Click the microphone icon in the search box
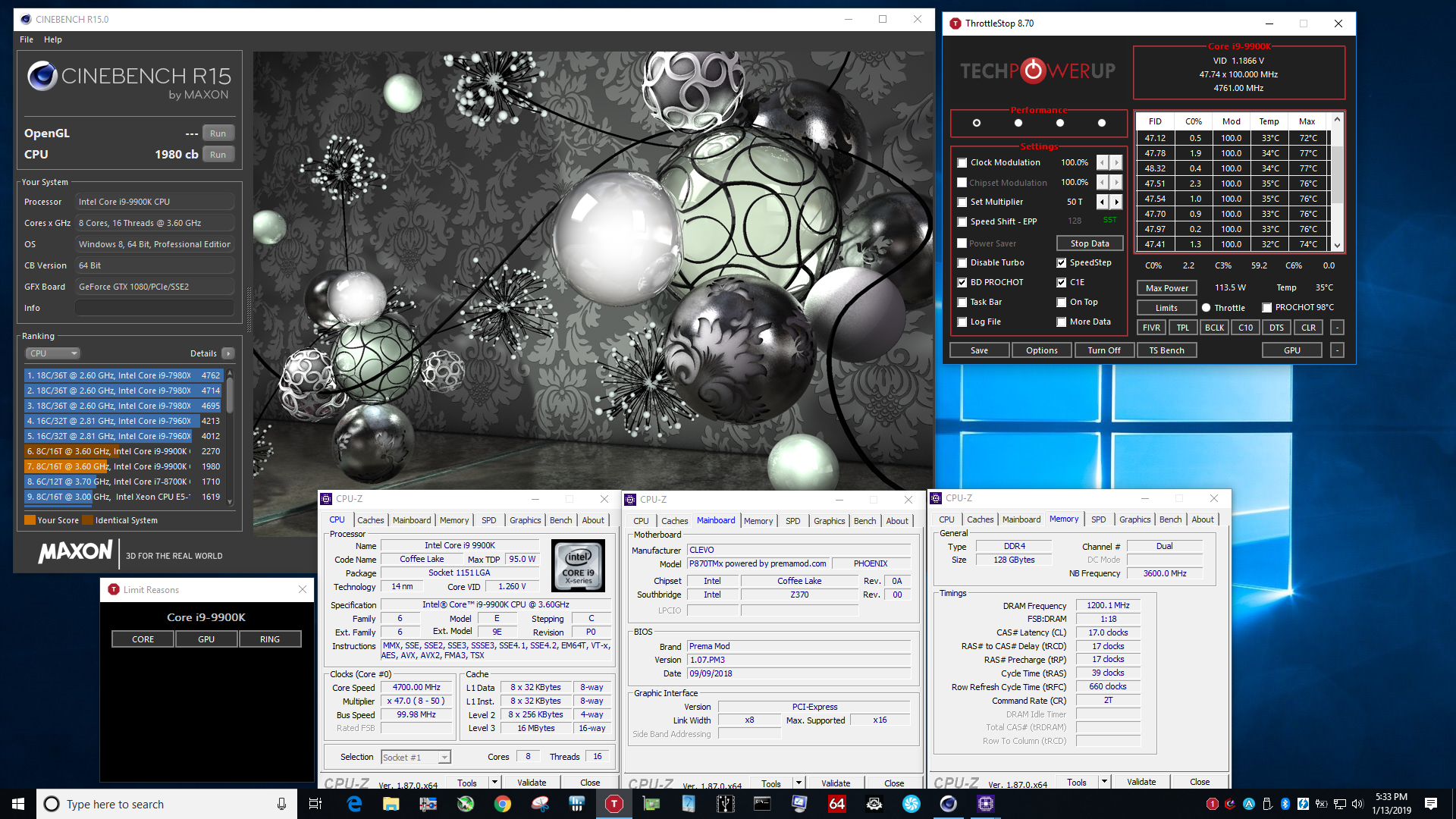 coord(281,804)
